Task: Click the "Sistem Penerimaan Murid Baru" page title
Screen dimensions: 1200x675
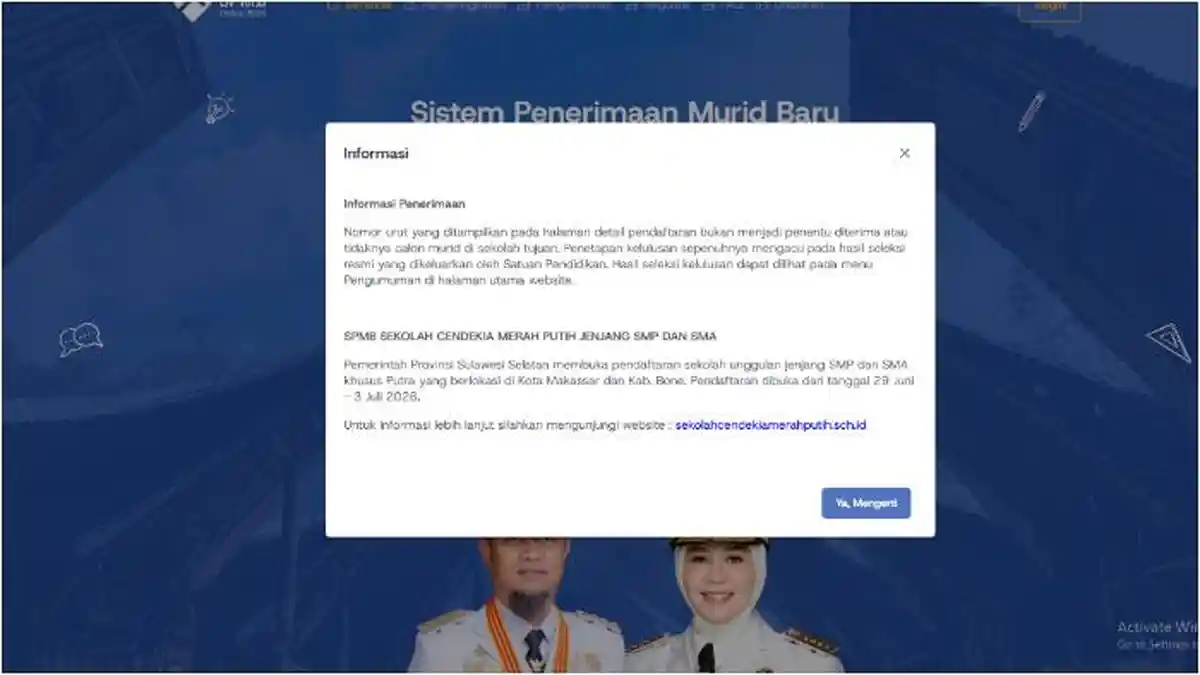Action: (x=624, y=112)
